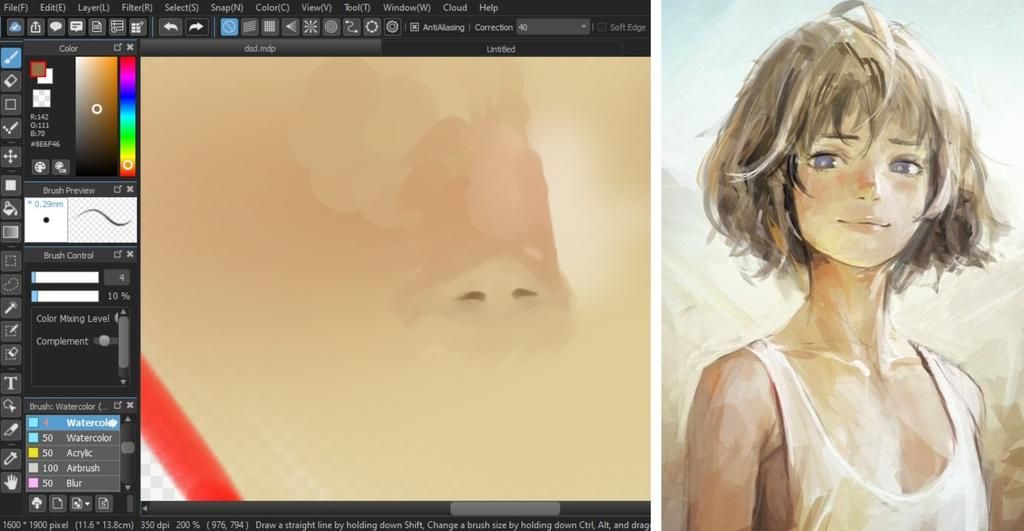Image resolution: width=1024 pixels, height=531 pixels.
Task: Select the 50 Acrylic brush
Action: pyautogui.click(x=73, y=453)
